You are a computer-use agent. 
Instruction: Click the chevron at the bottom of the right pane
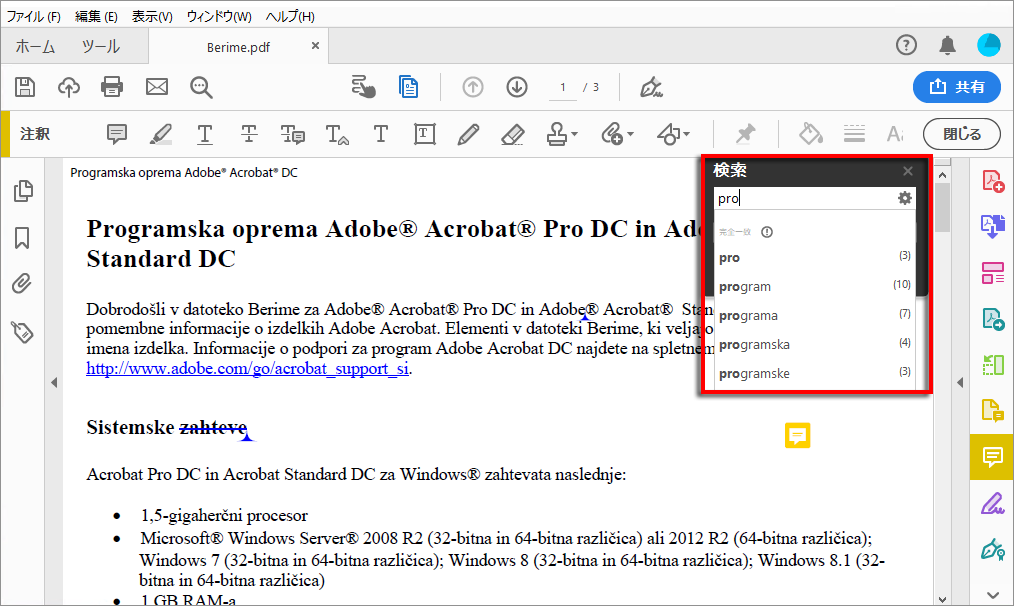coord(993,595)
